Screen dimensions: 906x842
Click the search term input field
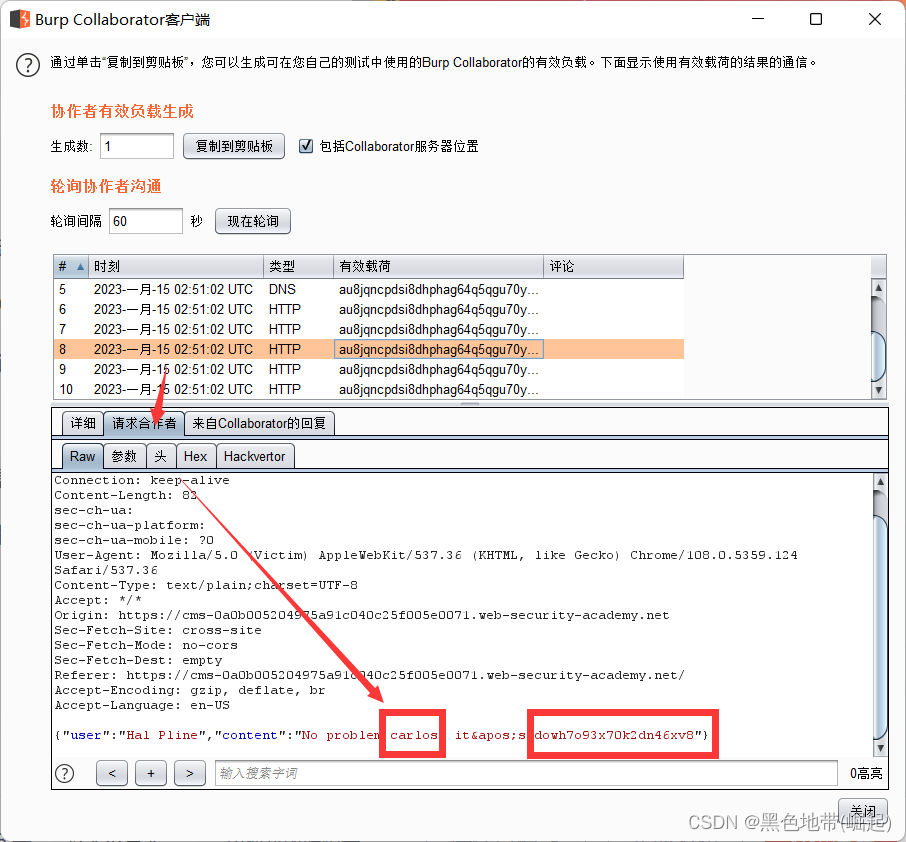point(526,773)
